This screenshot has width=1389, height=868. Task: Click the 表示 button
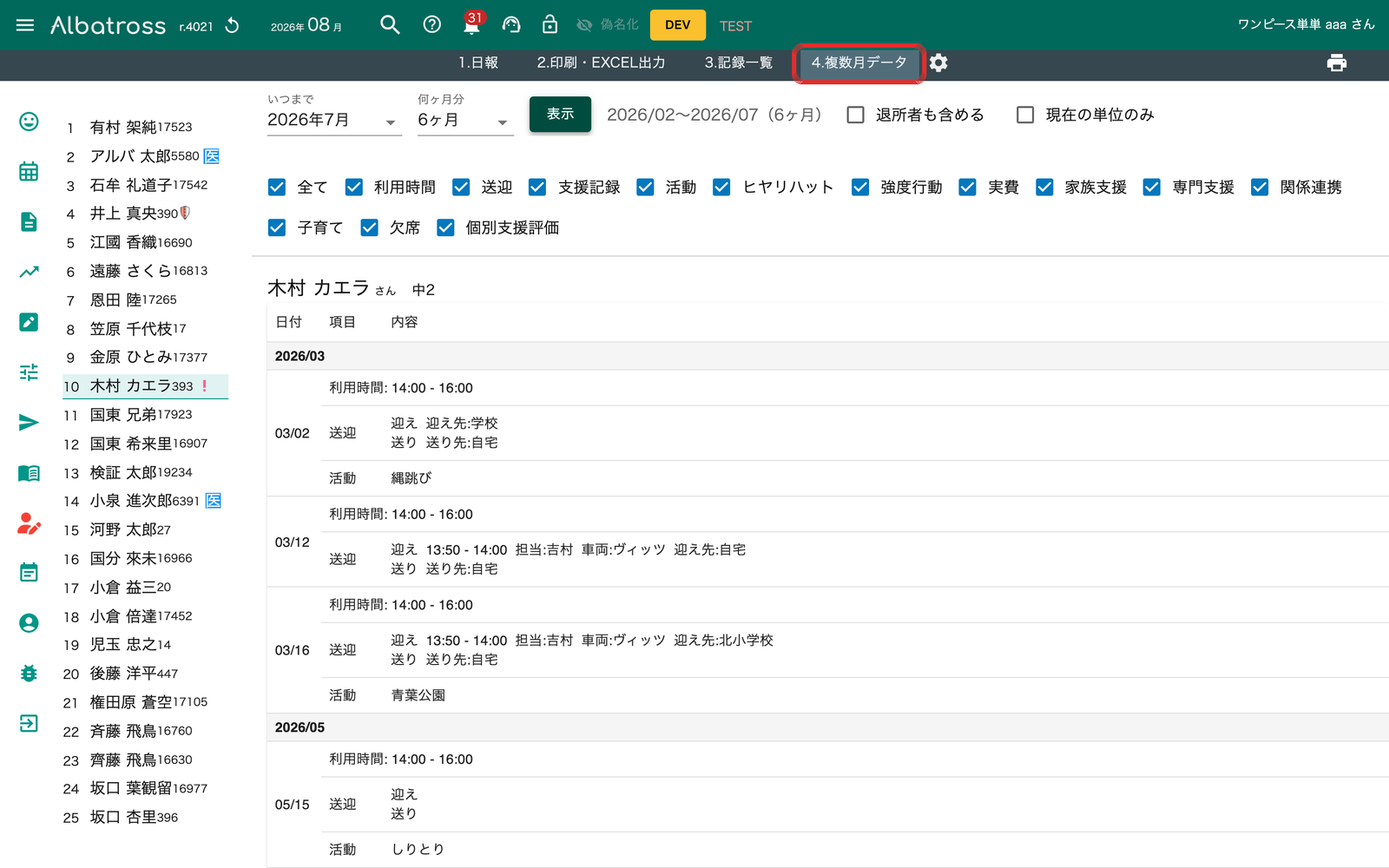click(x=560, y=114)
